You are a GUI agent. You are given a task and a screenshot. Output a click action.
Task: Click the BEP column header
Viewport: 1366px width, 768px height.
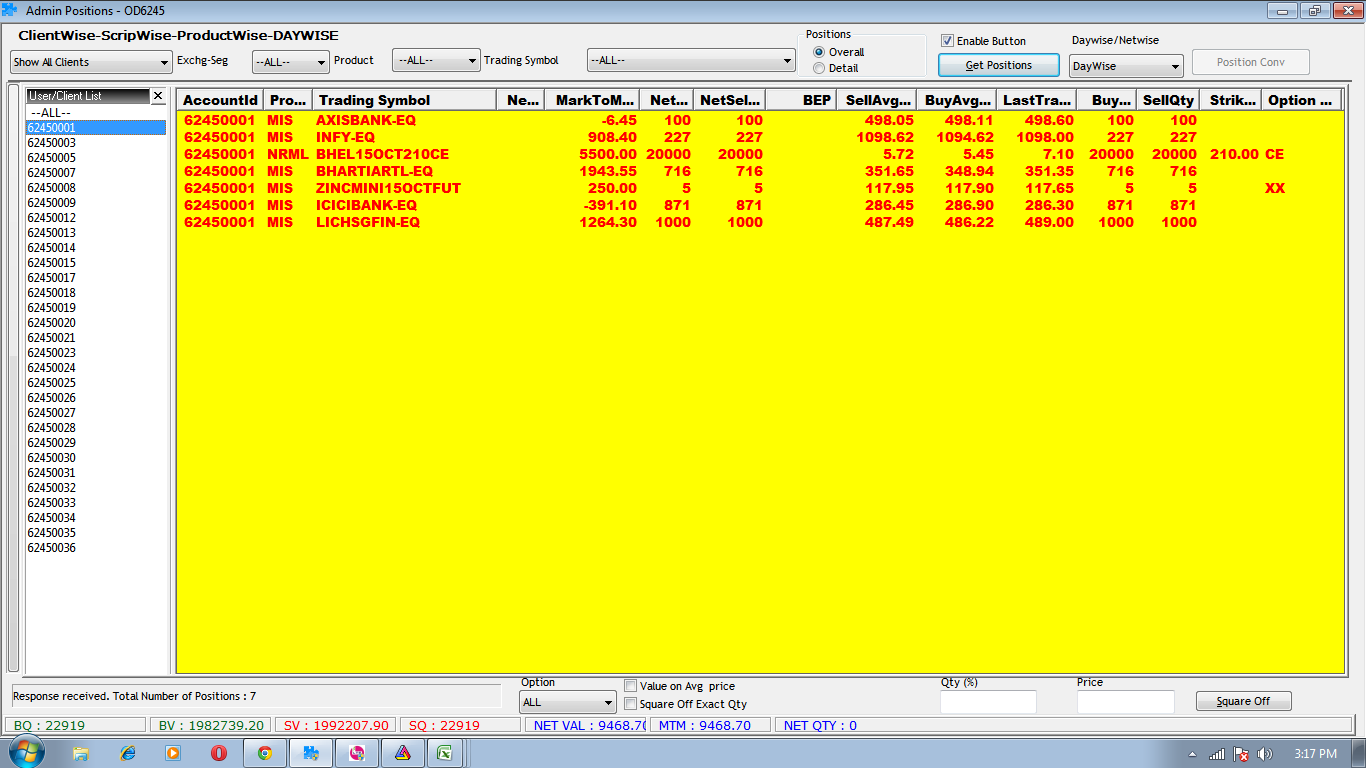click(x=801, y=100)
